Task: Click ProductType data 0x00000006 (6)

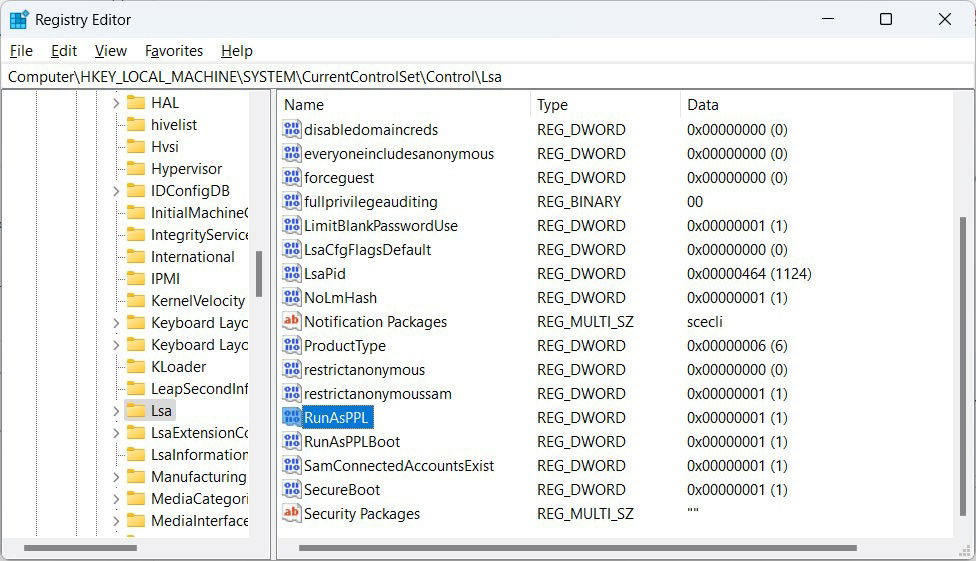Action: click(737, 346)
